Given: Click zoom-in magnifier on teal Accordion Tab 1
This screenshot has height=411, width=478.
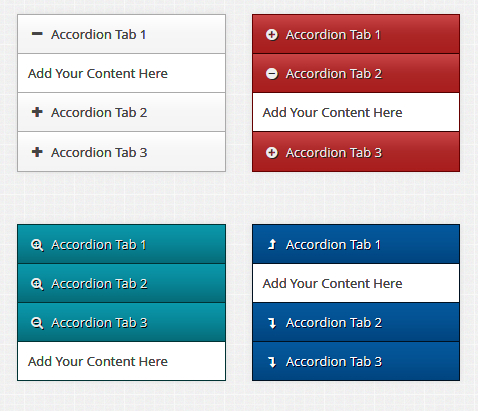Looking at the screenshot, I should pos(37,245).
